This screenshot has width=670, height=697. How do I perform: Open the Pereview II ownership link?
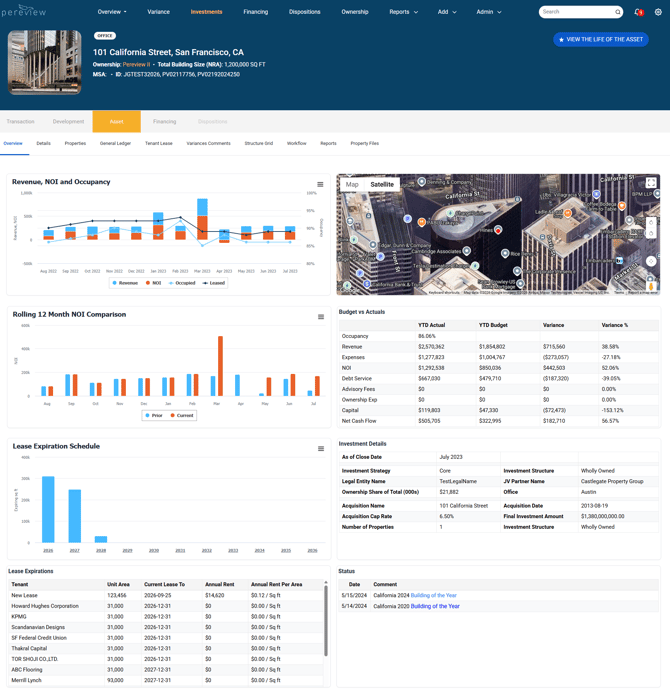coord(136,64)
